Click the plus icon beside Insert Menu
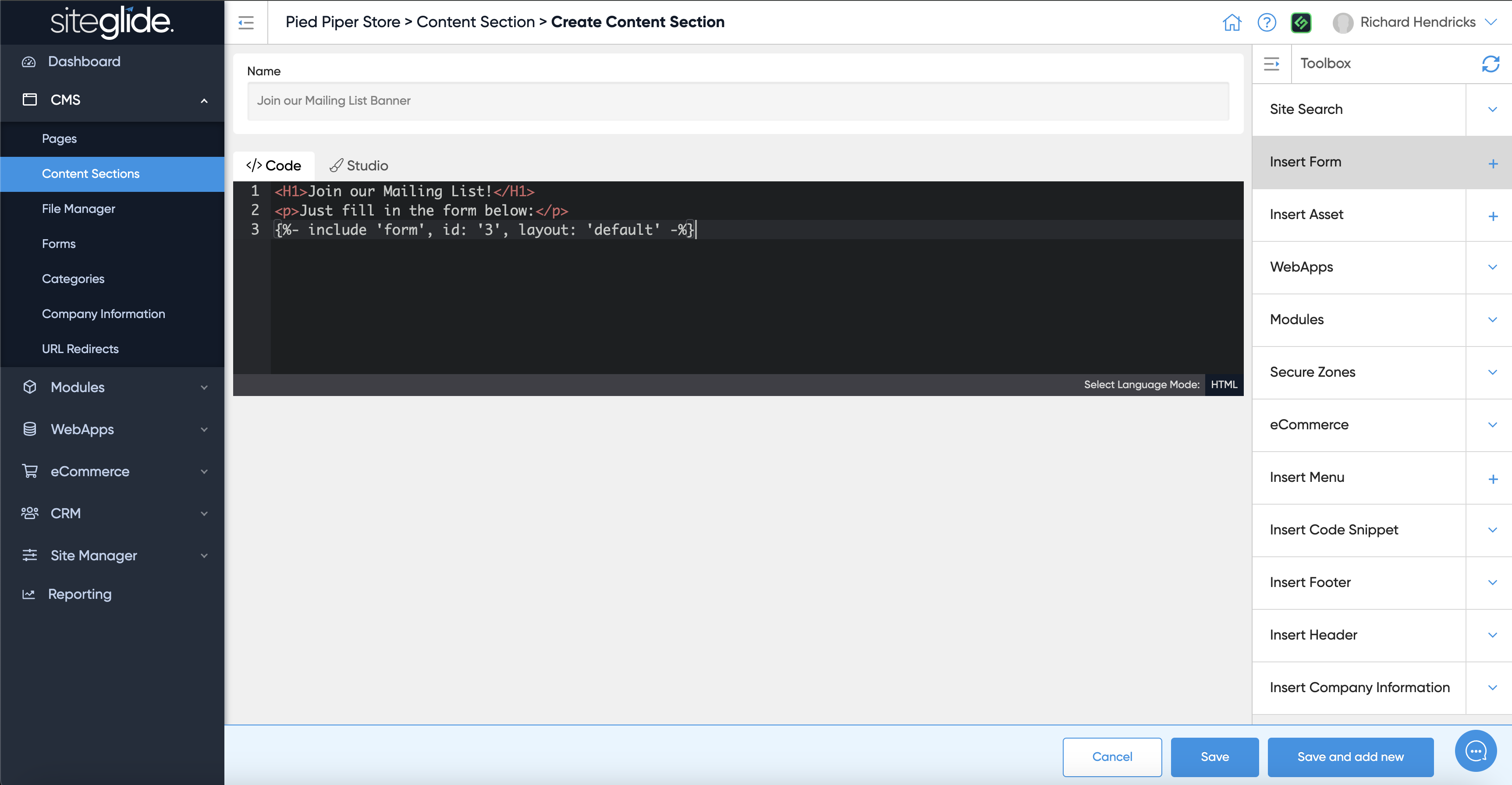 point(1493,479)
